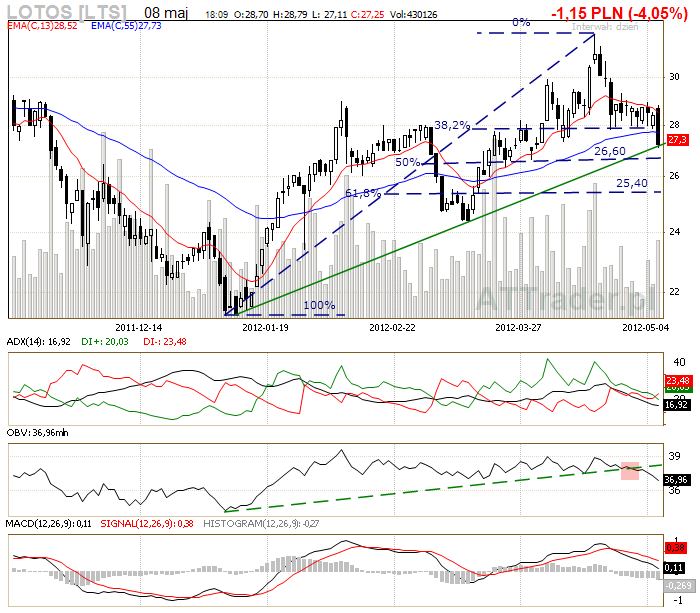700x613 pixels.
Task: Click the 30 price axis label
Action: pos(674,77)
